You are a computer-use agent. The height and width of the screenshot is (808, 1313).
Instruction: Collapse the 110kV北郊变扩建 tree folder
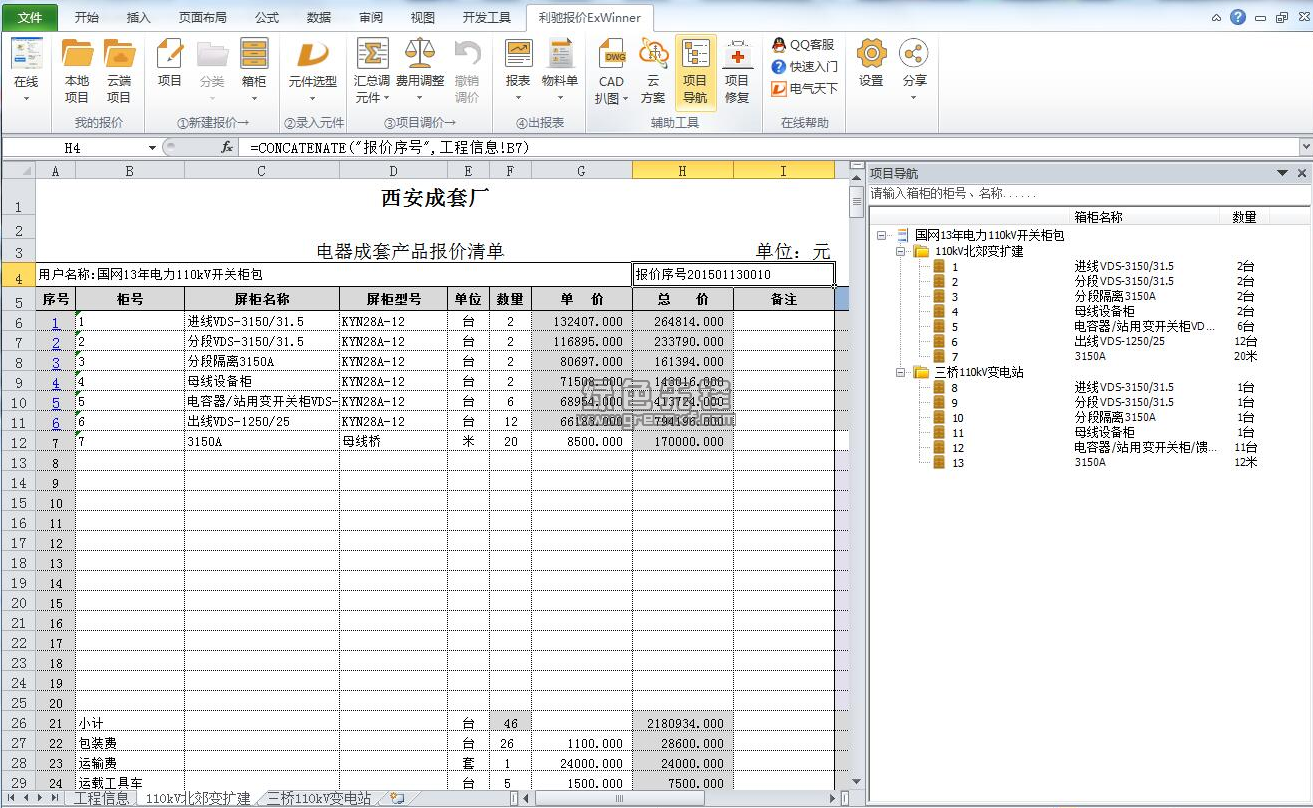pos(901,251)
